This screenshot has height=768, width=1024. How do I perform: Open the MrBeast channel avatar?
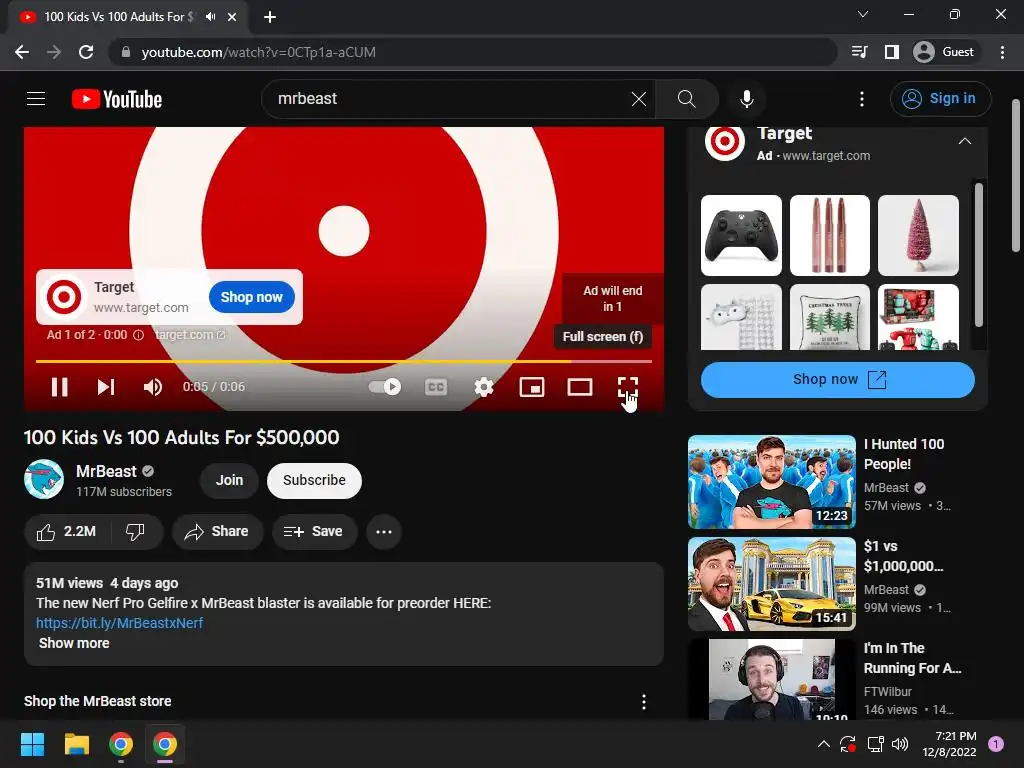coord(44,479)
